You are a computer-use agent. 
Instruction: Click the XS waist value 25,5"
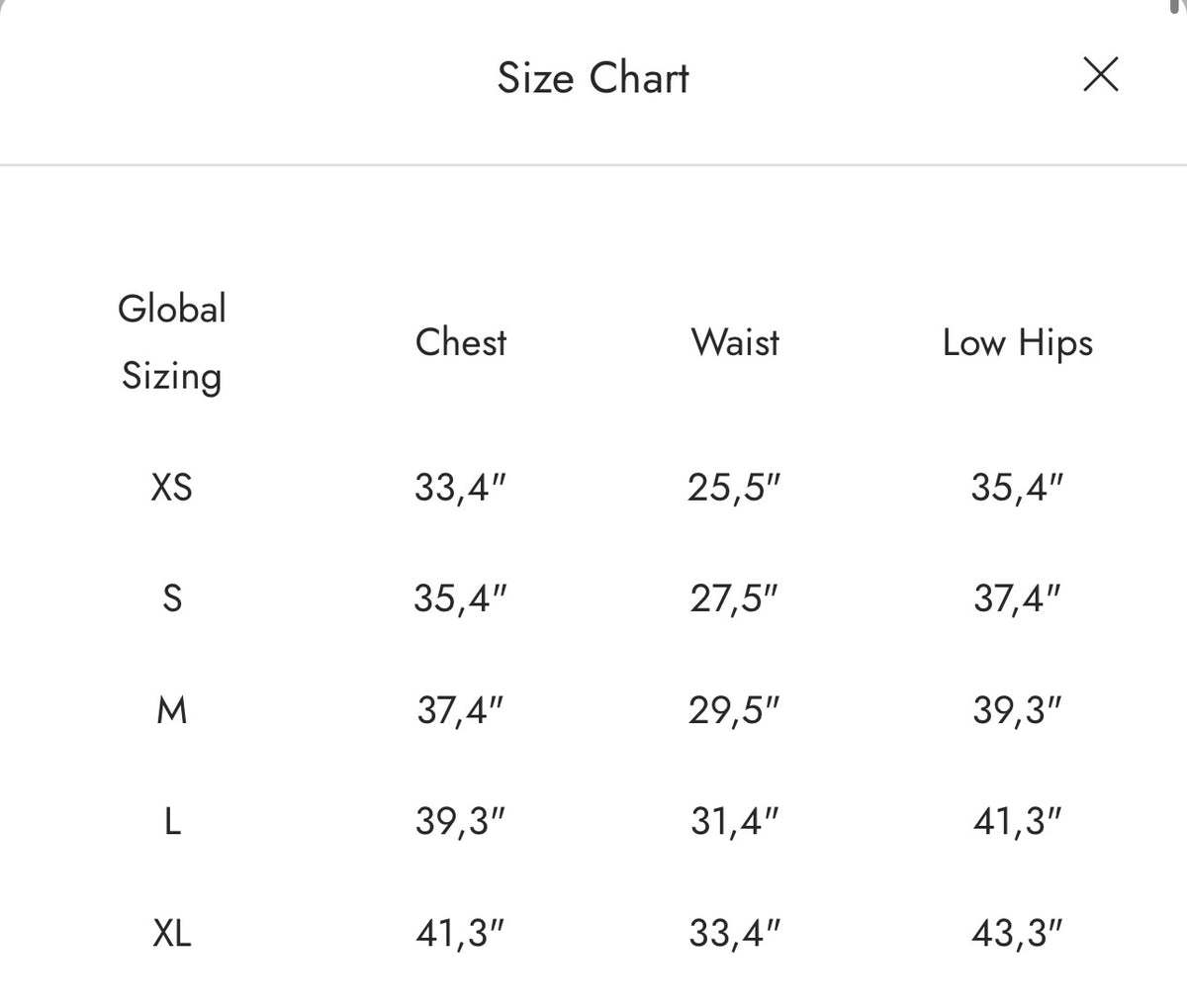click(735, 487)
